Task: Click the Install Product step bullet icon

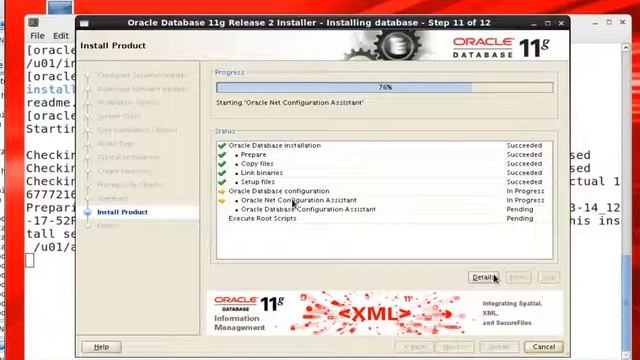Action: pyautogui.click(x=87, y=212)
